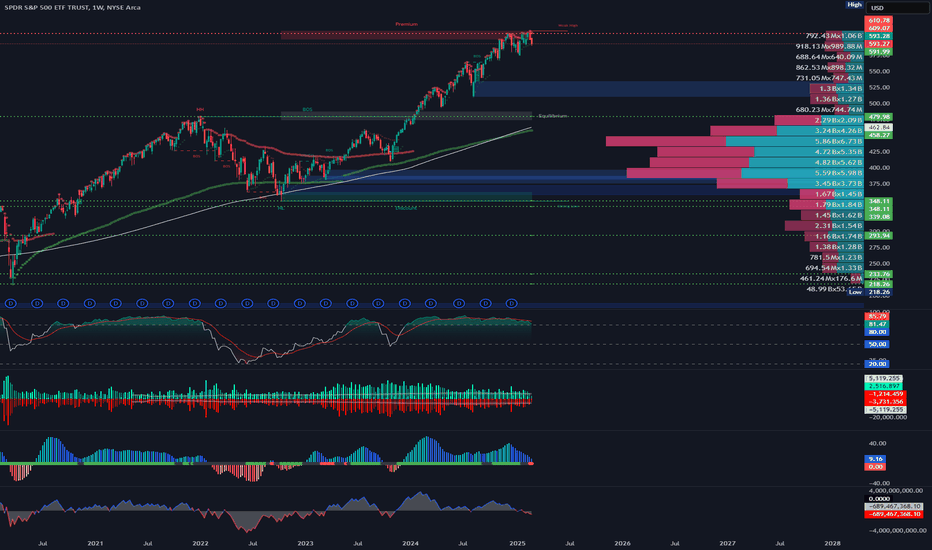Click the 591.99 green price label
932x550 pixels.
879,52
